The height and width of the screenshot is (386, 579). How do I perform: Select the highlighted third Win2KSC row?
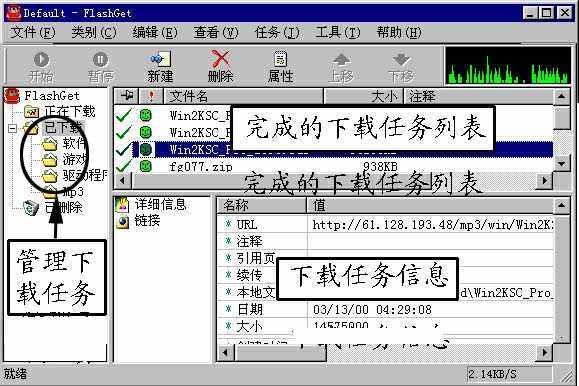[333, 149]
